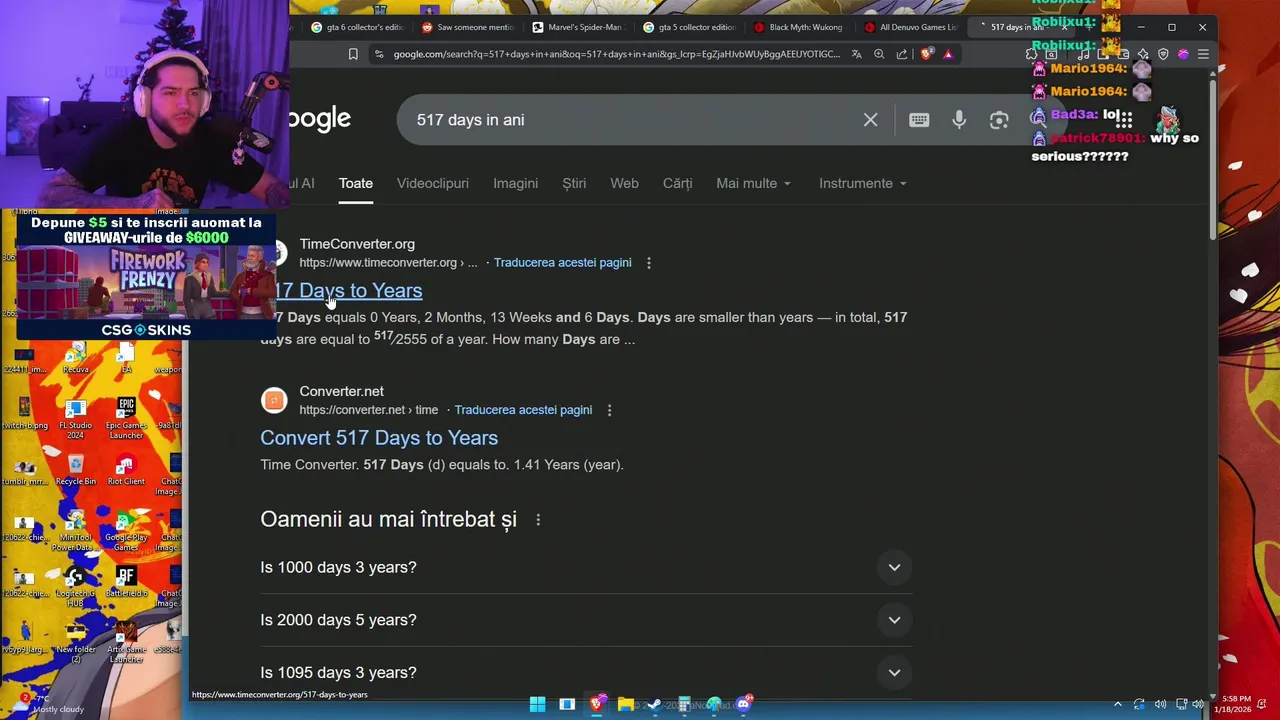Search by image with the camera icon
This screenshot has height=720, width=1280.
click(x=999, y=120)
